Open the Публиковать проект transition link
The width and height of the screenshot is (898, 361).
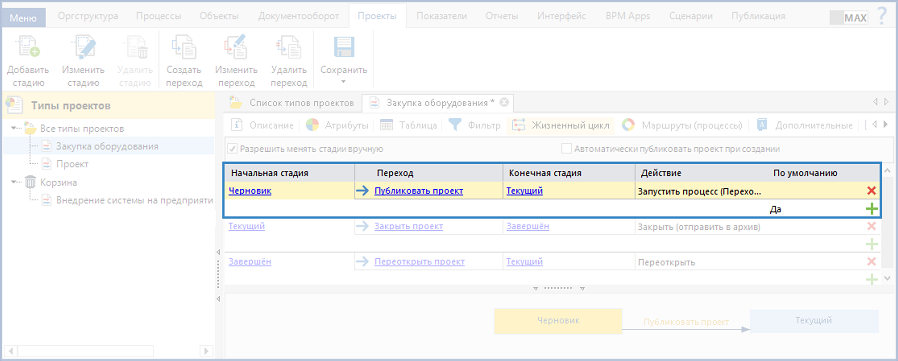point(419,191)
